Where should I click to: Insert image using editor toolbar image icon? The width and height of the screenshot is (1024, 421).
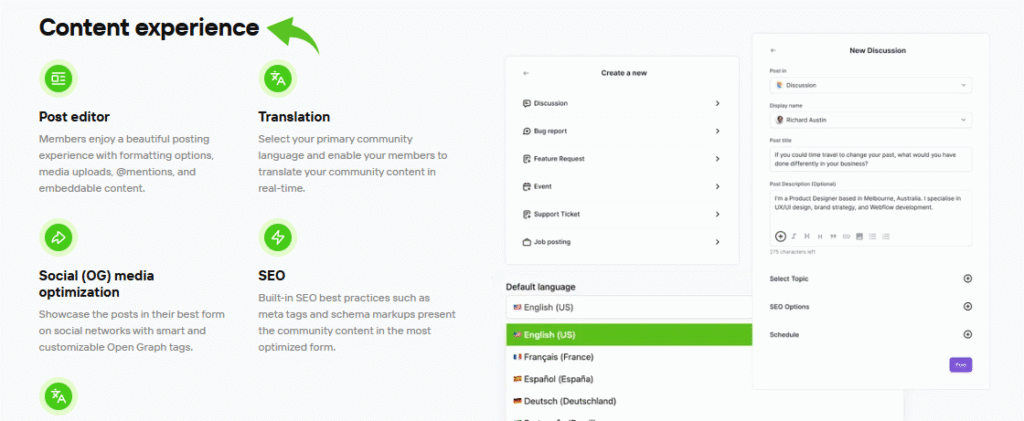tap(859, 236)
